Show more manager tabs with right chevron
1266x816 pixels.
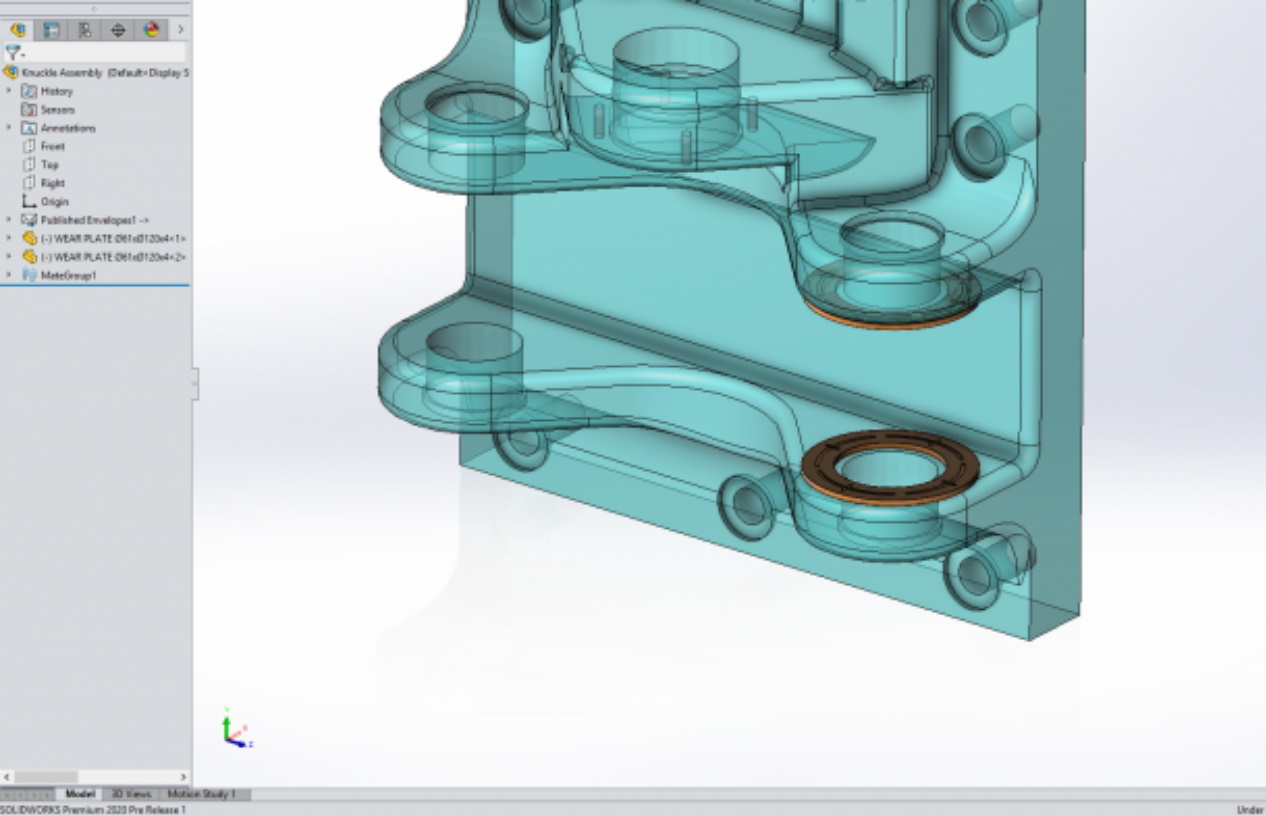[180, 30]
